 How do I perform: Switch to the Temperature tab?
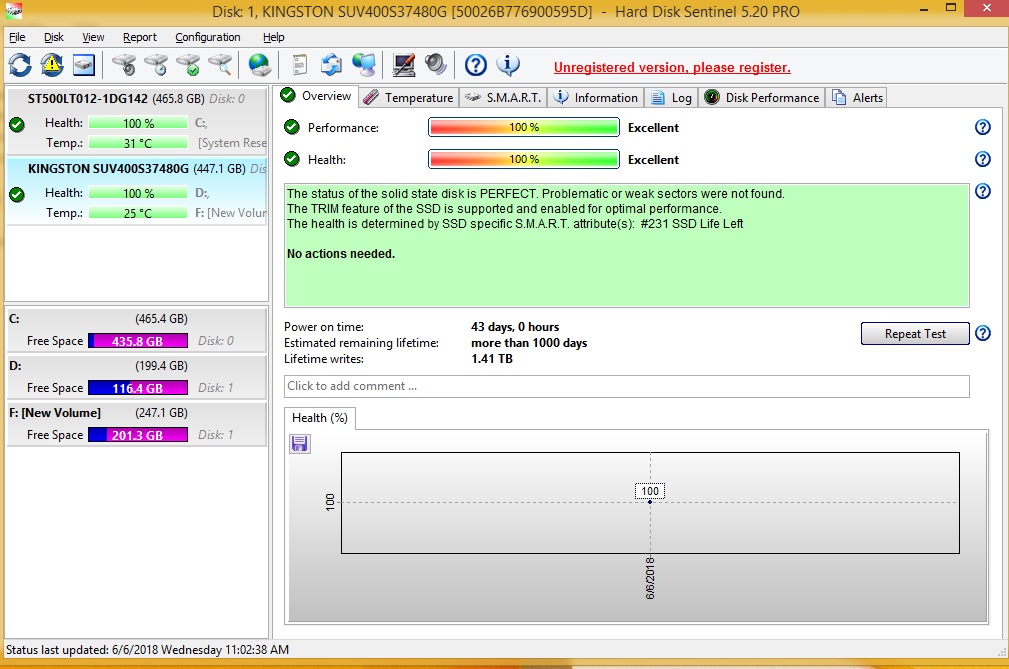point(409,97)
